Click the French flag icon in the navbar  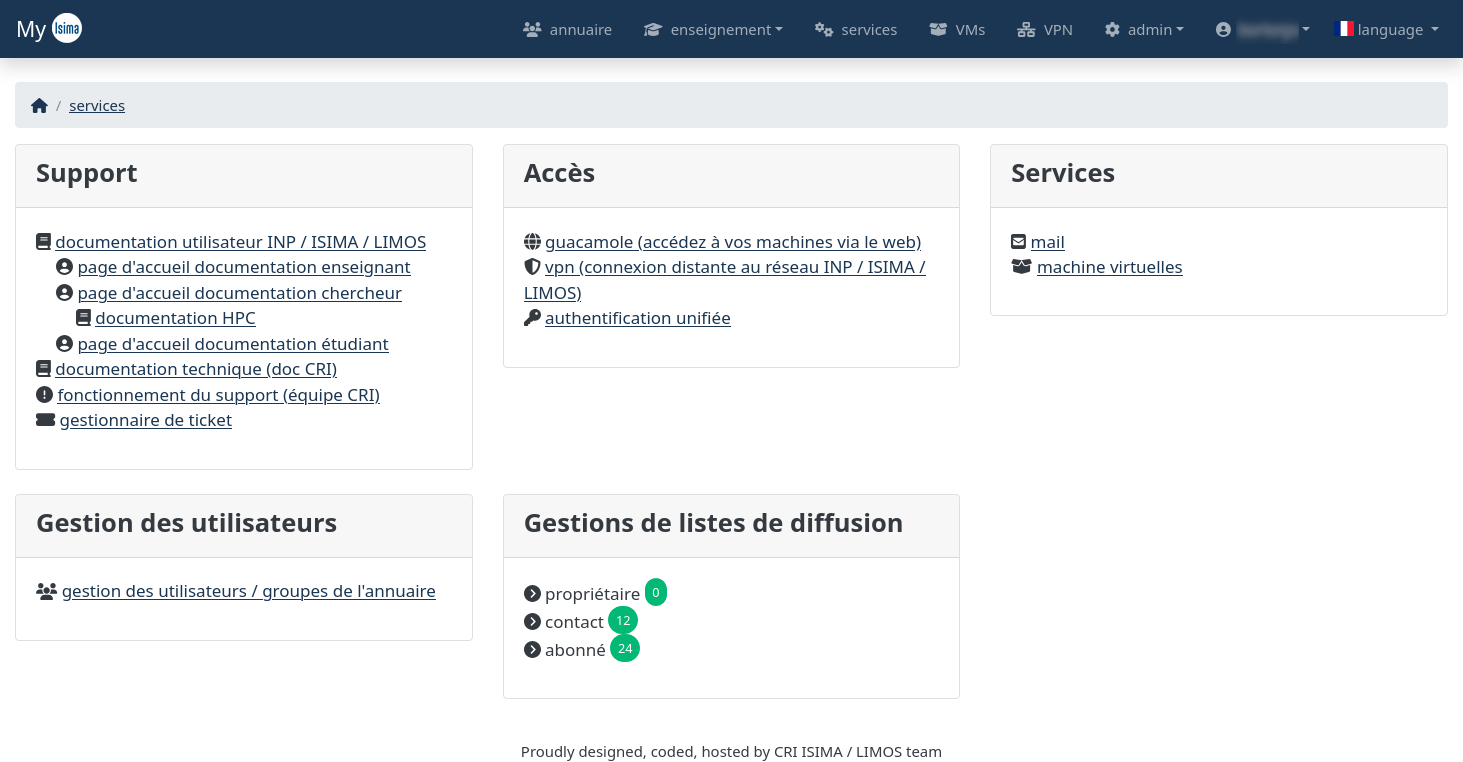click(1345, 29)
